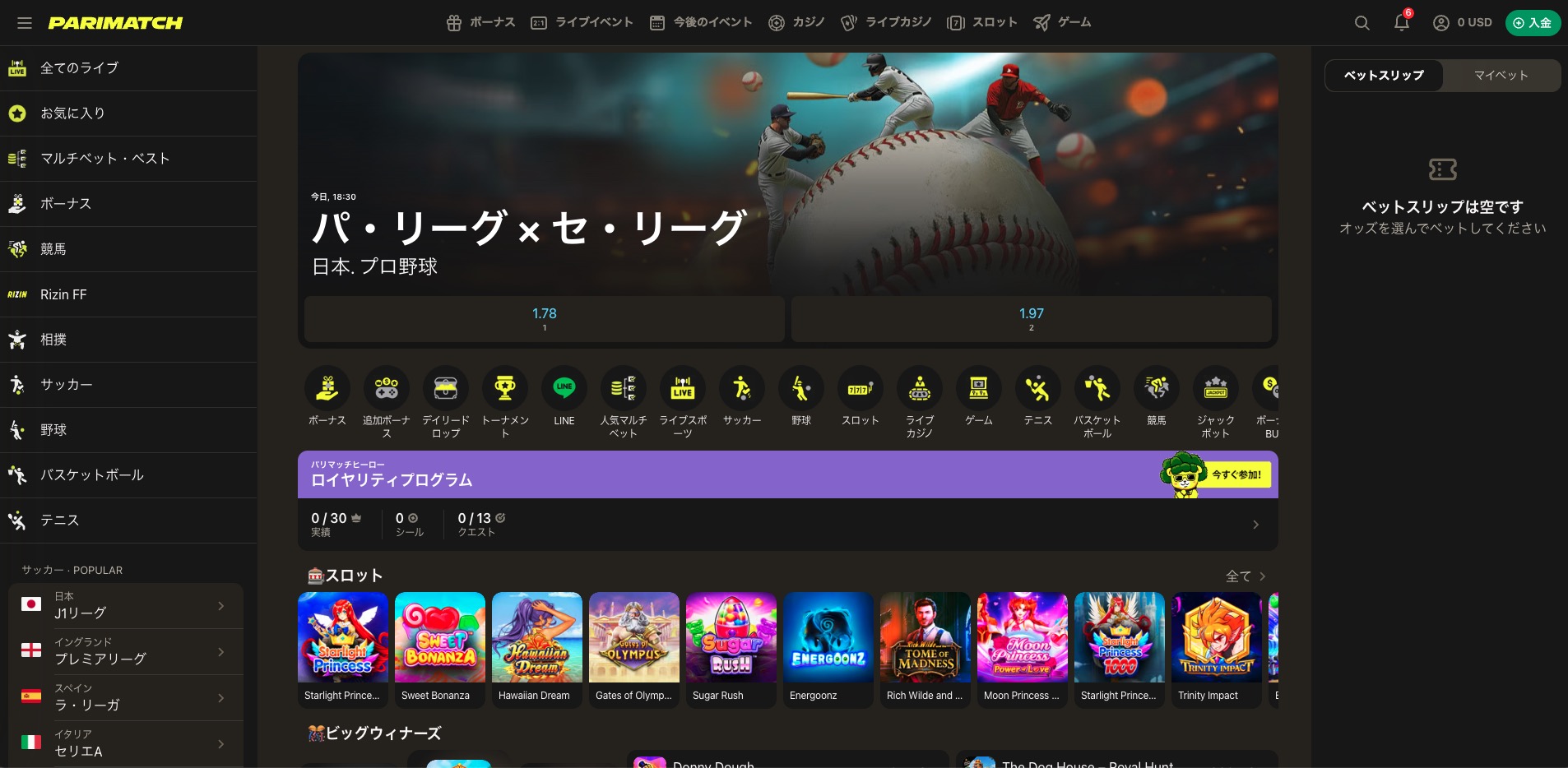
Task: Click サッカー round shortcut icon
Action: point(742,388)
